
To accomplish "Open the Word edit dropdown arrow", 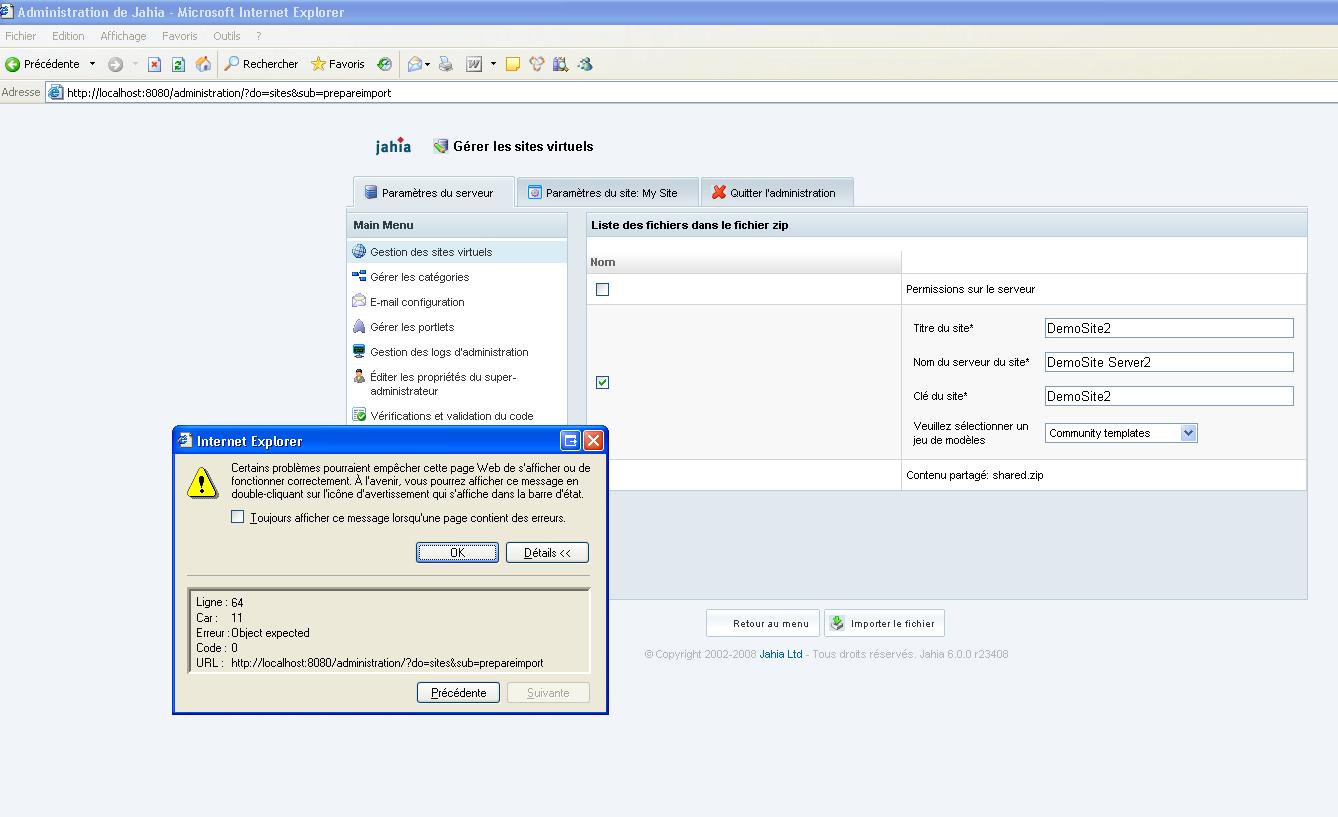I will coord(493,64).
